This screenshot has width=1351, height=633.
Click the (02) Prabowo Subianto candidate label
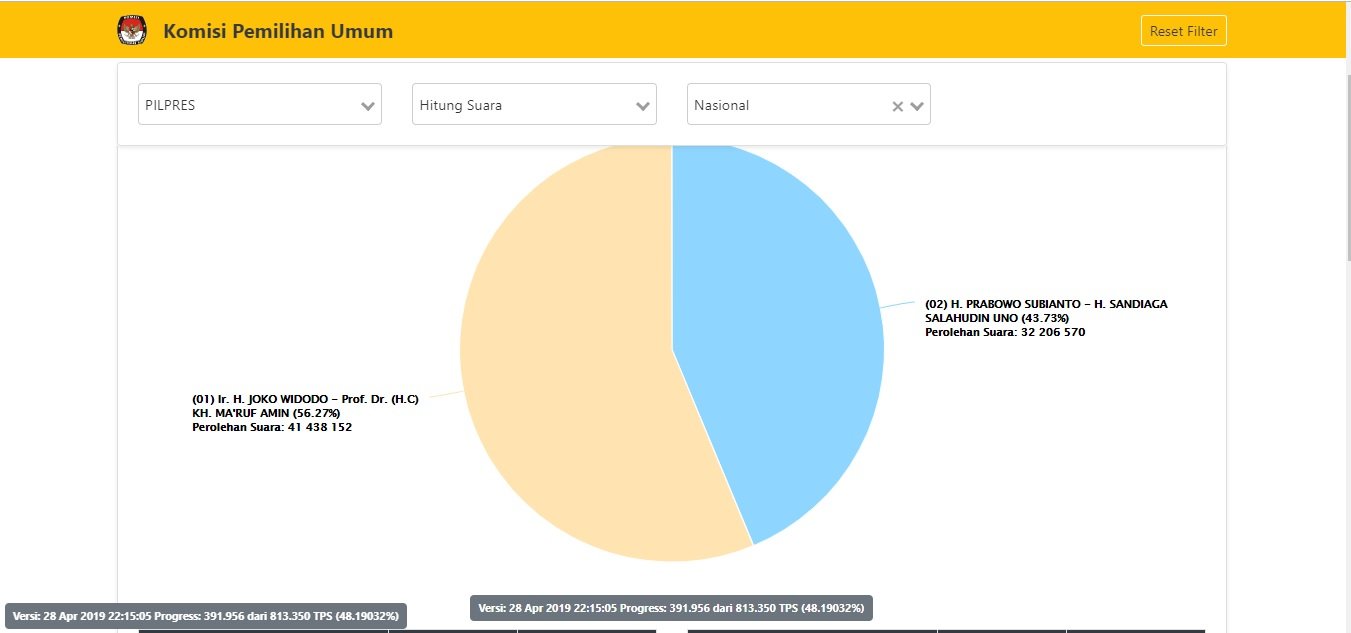pyautogui.click(x=1045, y=304)
